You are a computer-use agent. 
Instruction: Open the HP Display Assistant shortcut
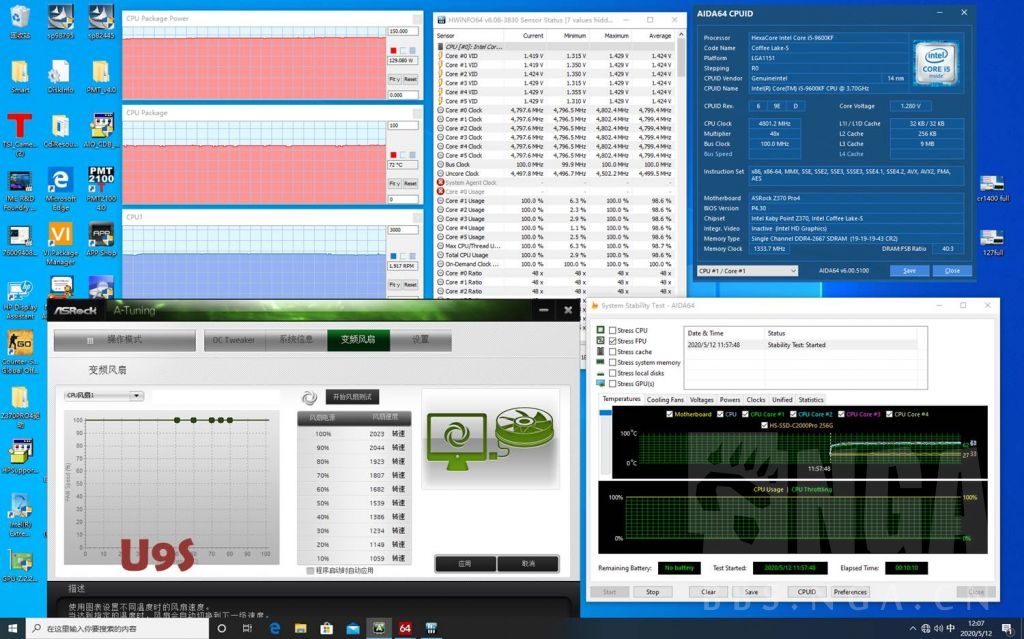click(x=20, y=299)
